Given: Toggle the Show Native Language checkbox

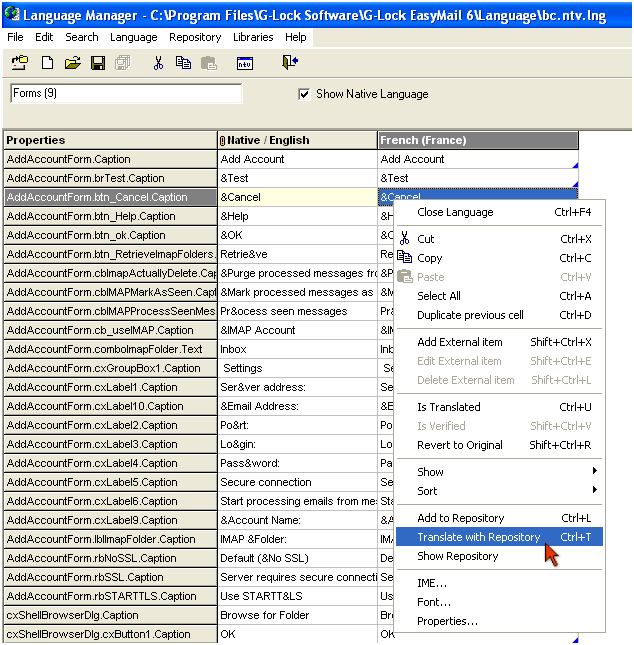Looking at the screenshot, I should click(304, 94).
